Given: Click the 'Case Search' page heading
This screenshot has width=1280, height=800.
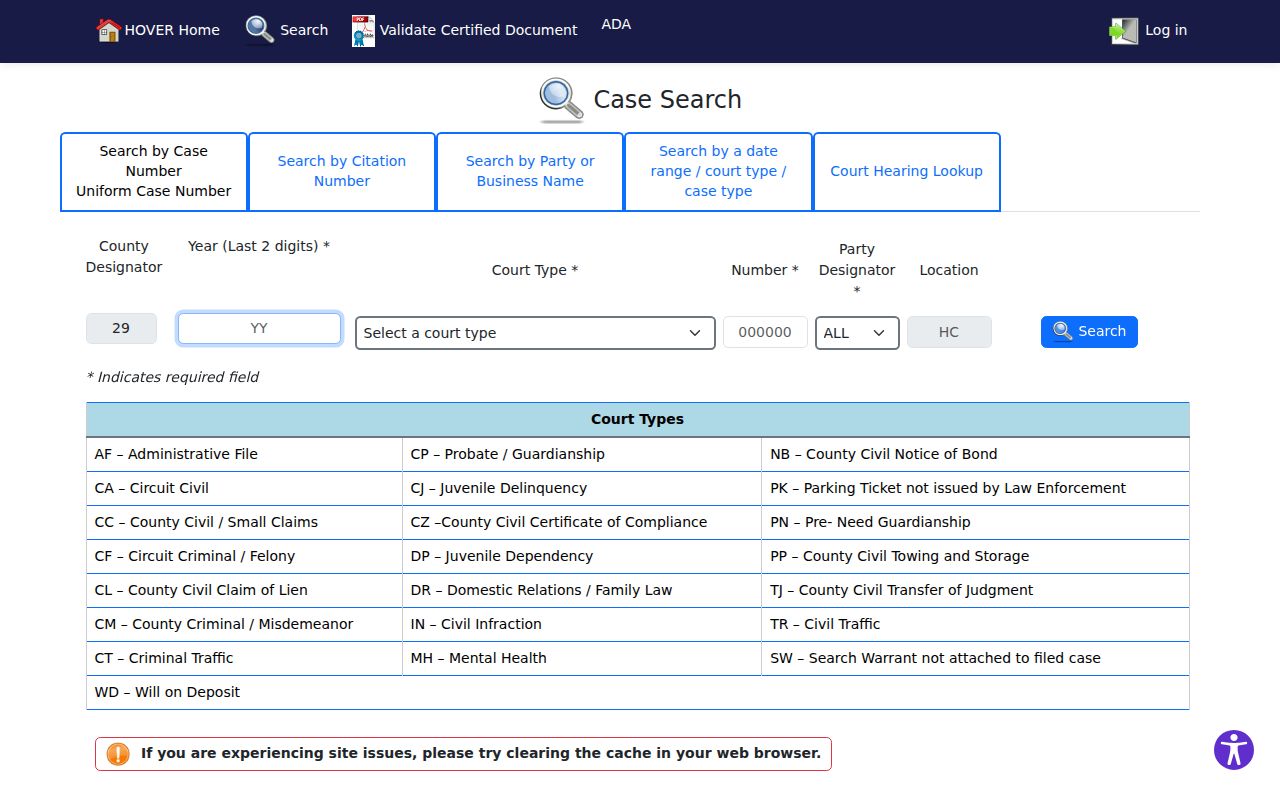Looking at the screenshot, I should [668, 99].
